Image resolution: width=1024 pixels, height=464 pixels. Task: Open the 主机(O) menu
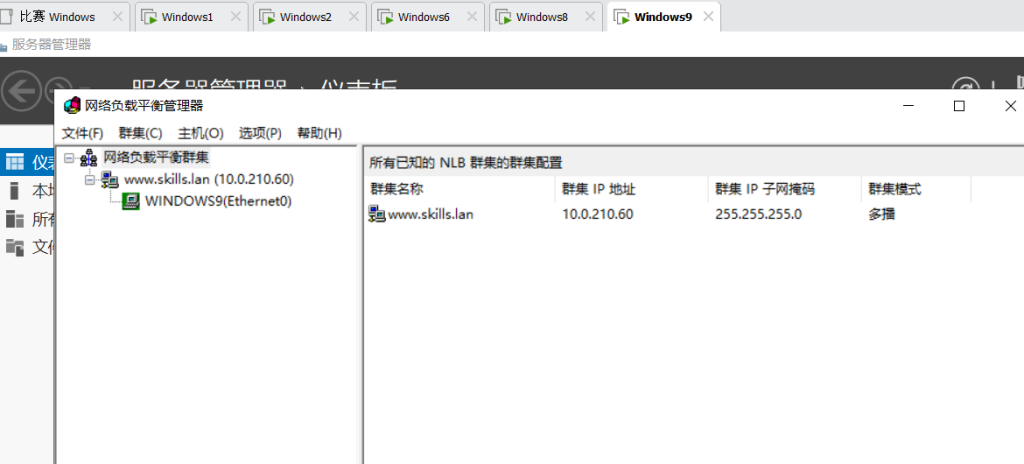click(x=200, y=133)
